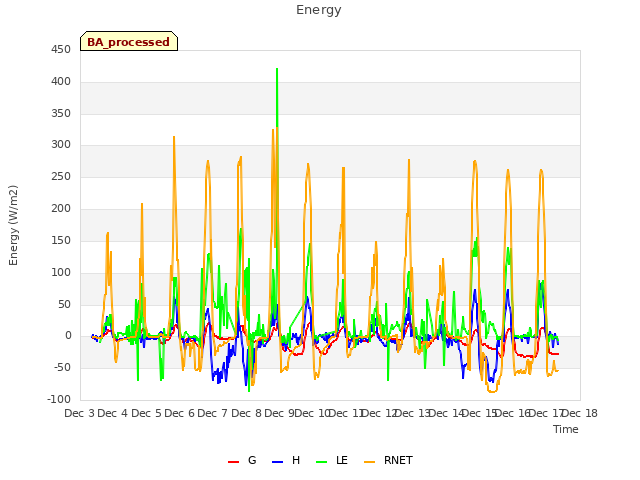Click the 150 y-axis tick label
640x480 pixels.
pyautogui.click(x=61, y=240)
